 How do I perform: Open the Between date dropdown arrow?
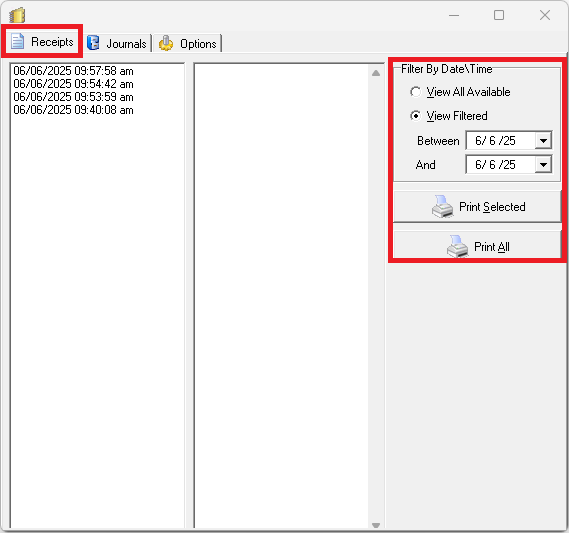(x=543, y=140)
